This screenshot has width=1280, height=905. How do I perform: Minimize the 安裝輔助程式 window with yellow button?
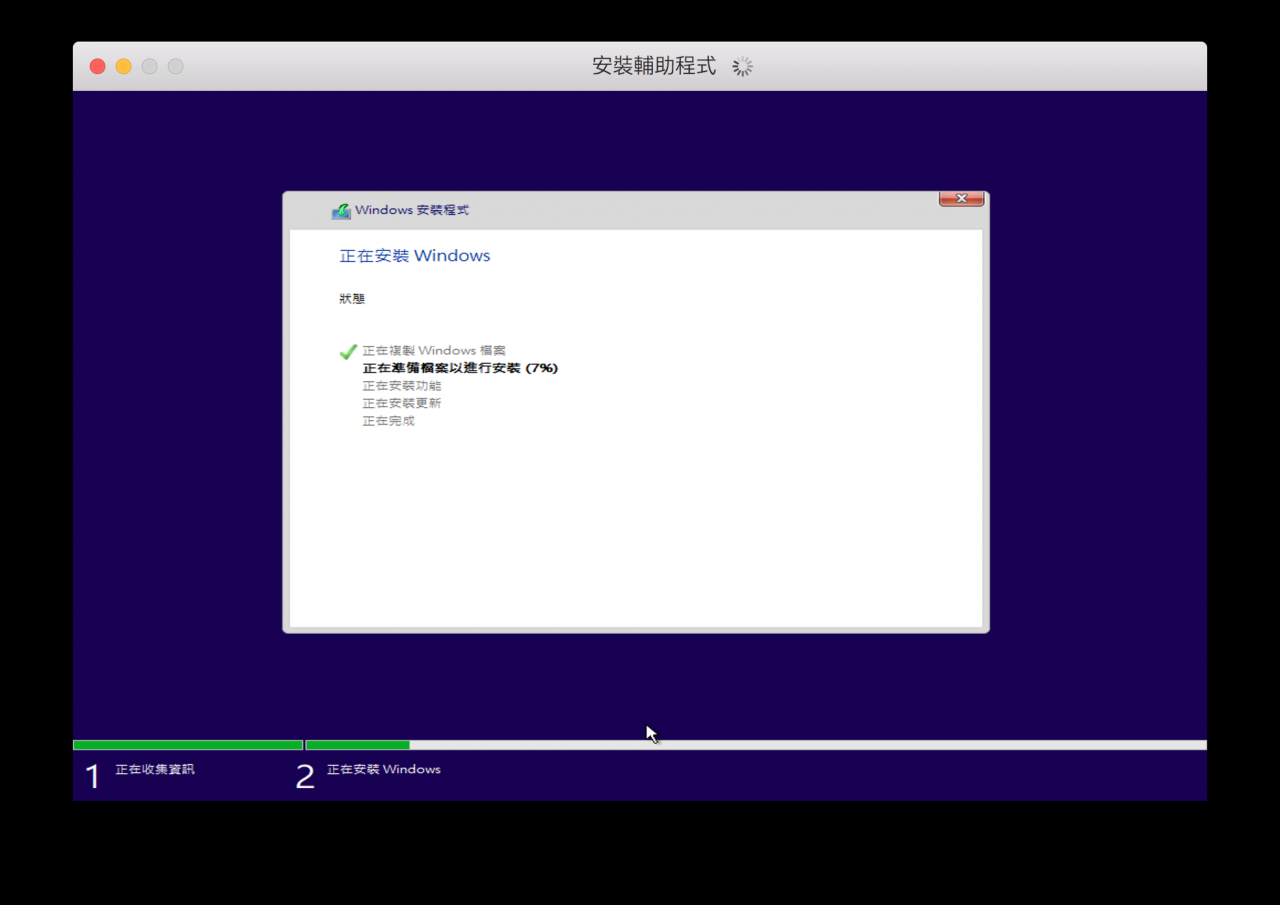[x=123, y=66]
